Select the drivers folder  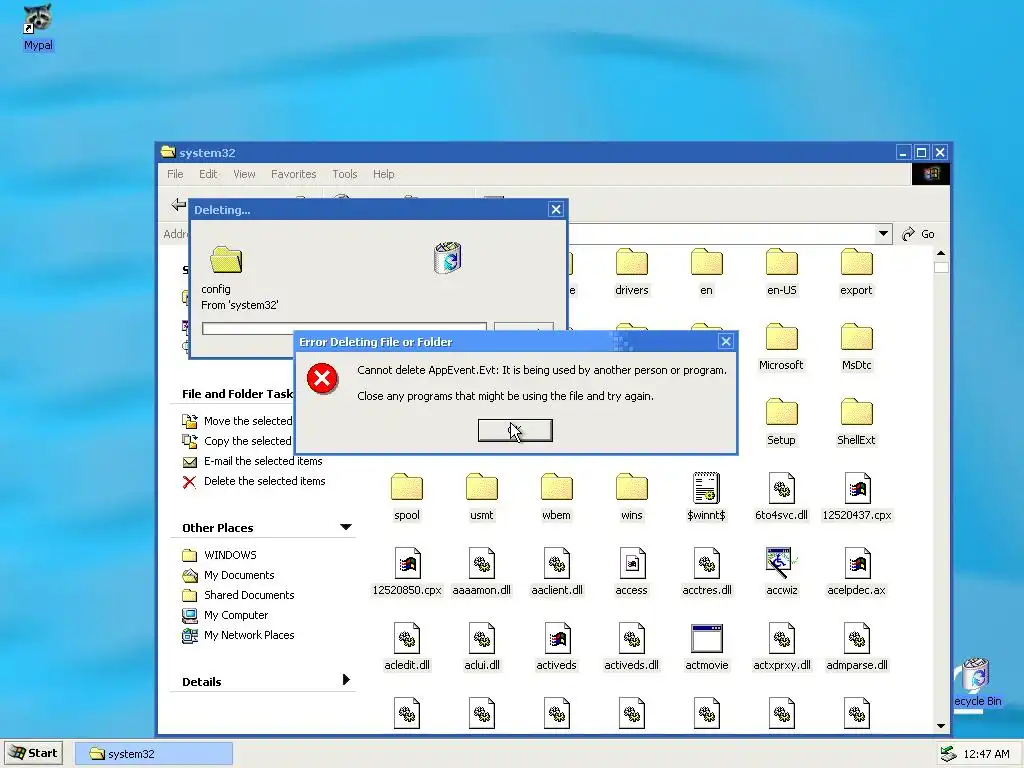632,272
